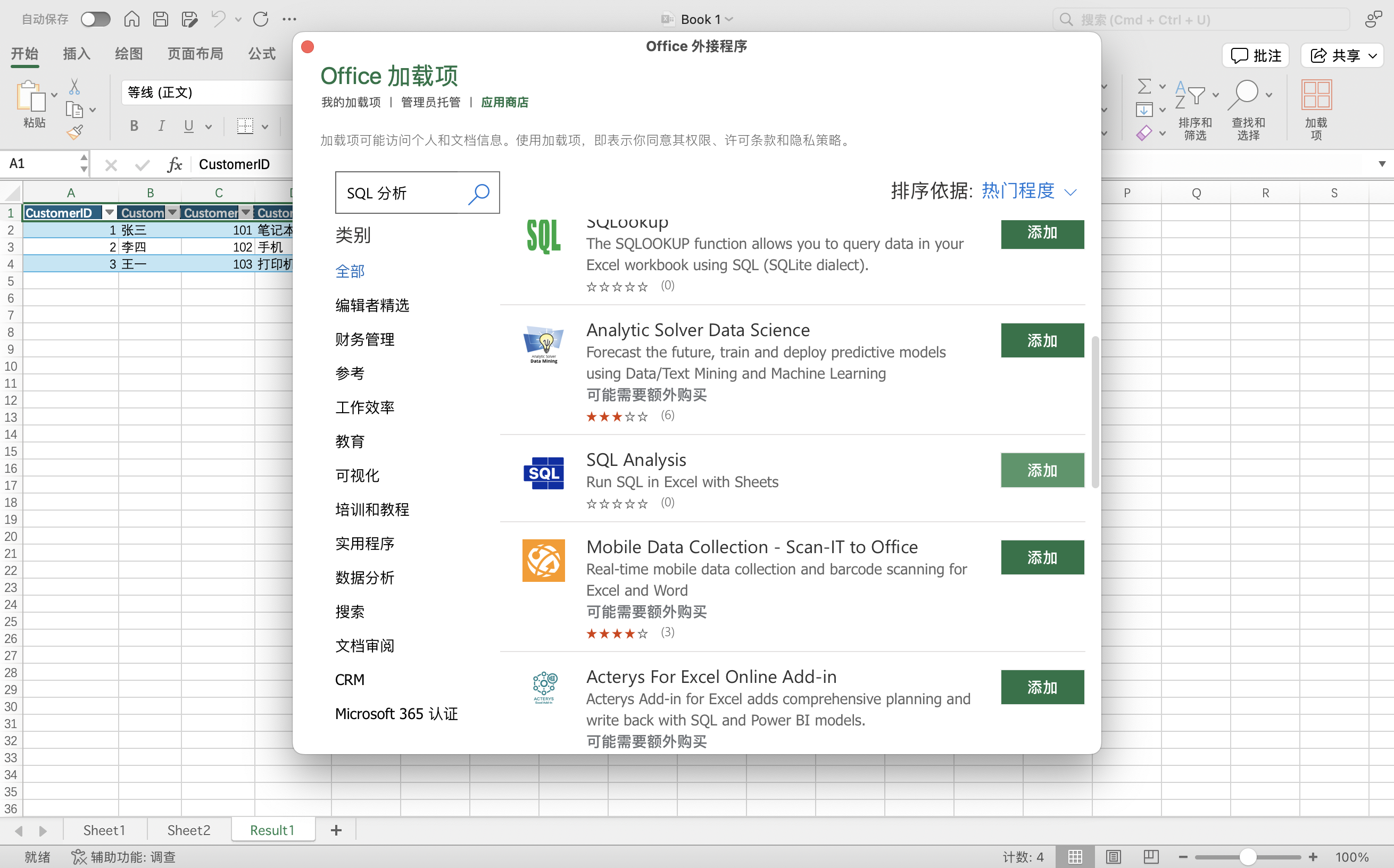
Task: Click the Cut scissors icon
Action: [74, 87]
